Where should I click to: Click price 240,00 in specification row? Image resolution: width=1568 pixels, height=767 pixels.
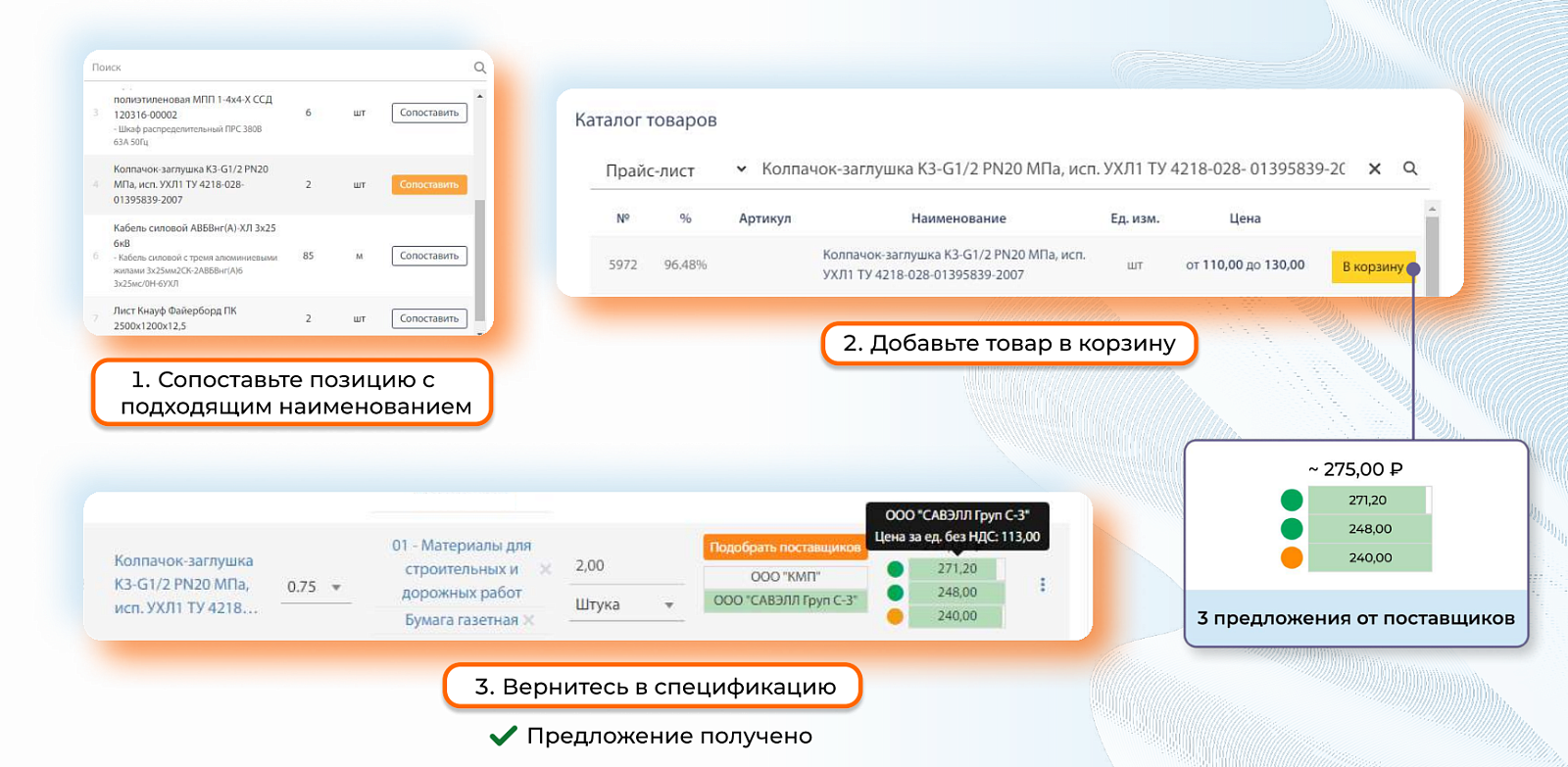pyautogui.click(x=956, y=616)
